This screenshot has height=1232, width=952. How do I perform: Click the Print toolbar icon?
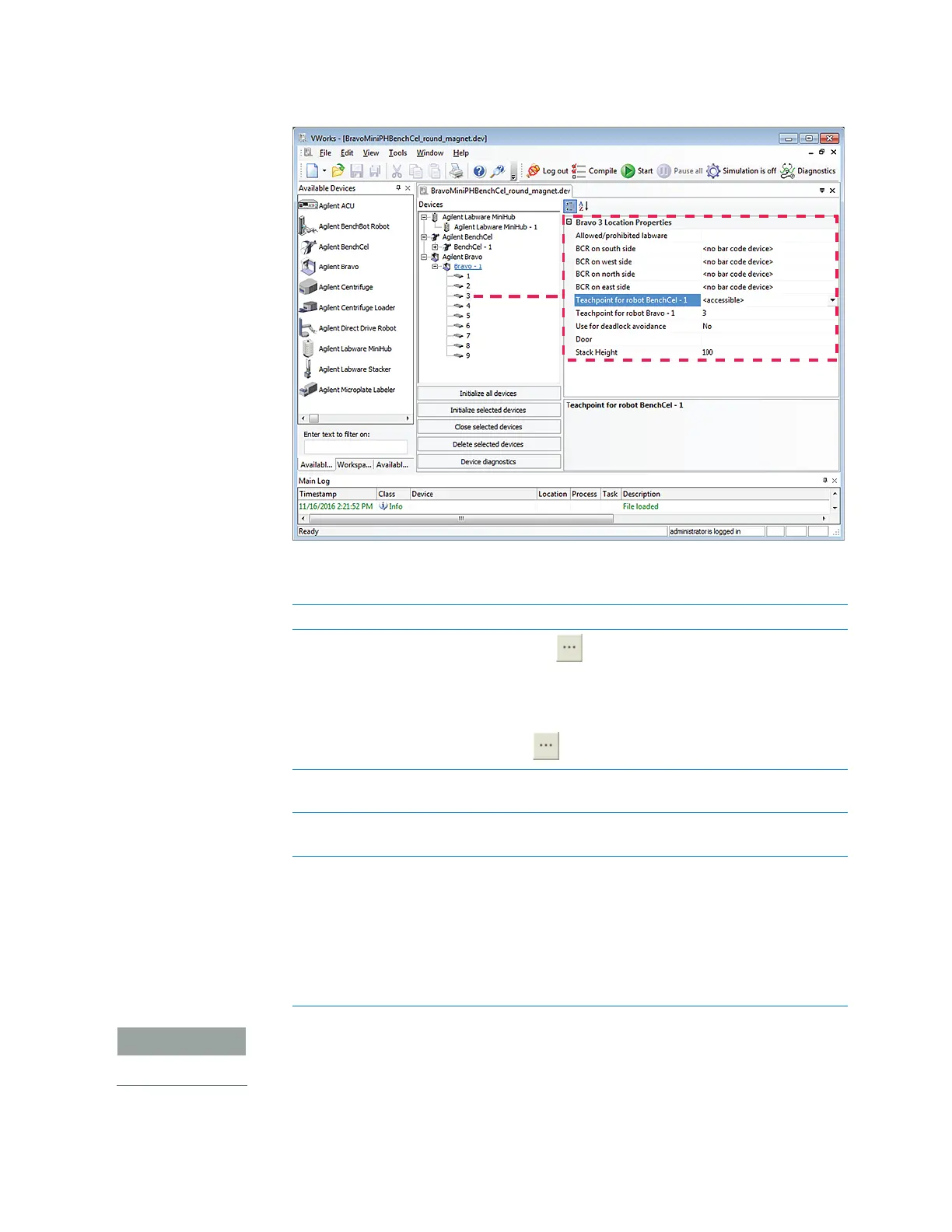(x=457, y=171)
